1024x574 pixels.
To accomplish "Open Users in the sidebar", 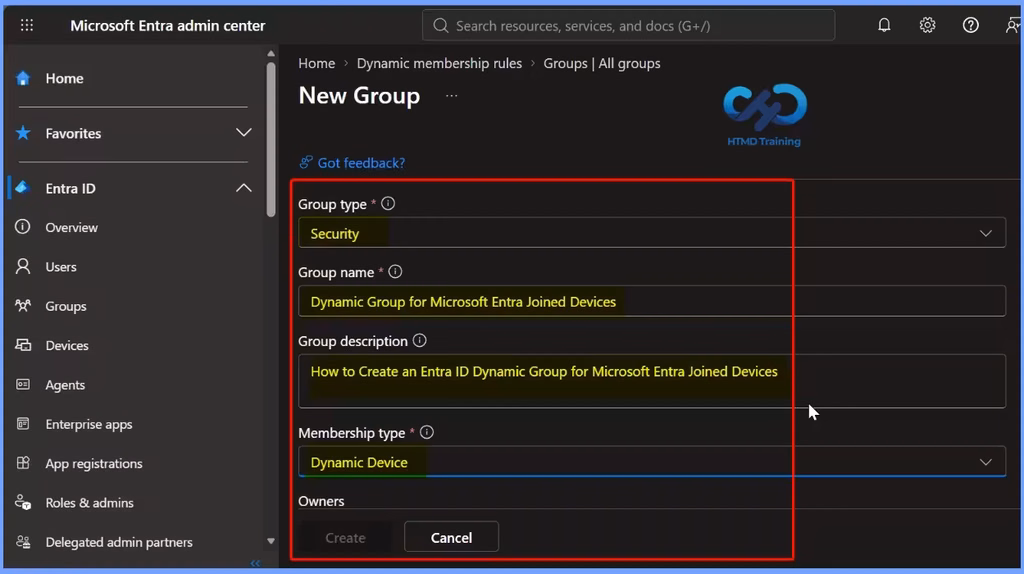I will pos(61,266).
